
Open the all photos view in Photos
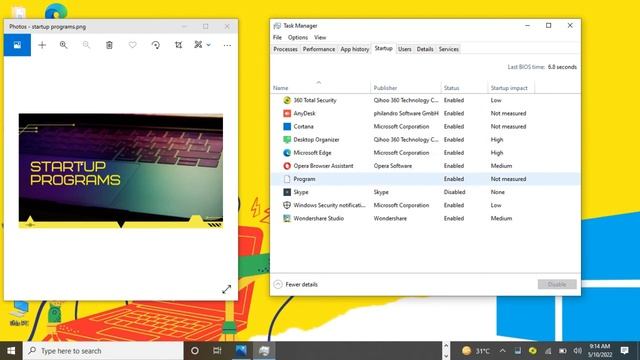17,45
